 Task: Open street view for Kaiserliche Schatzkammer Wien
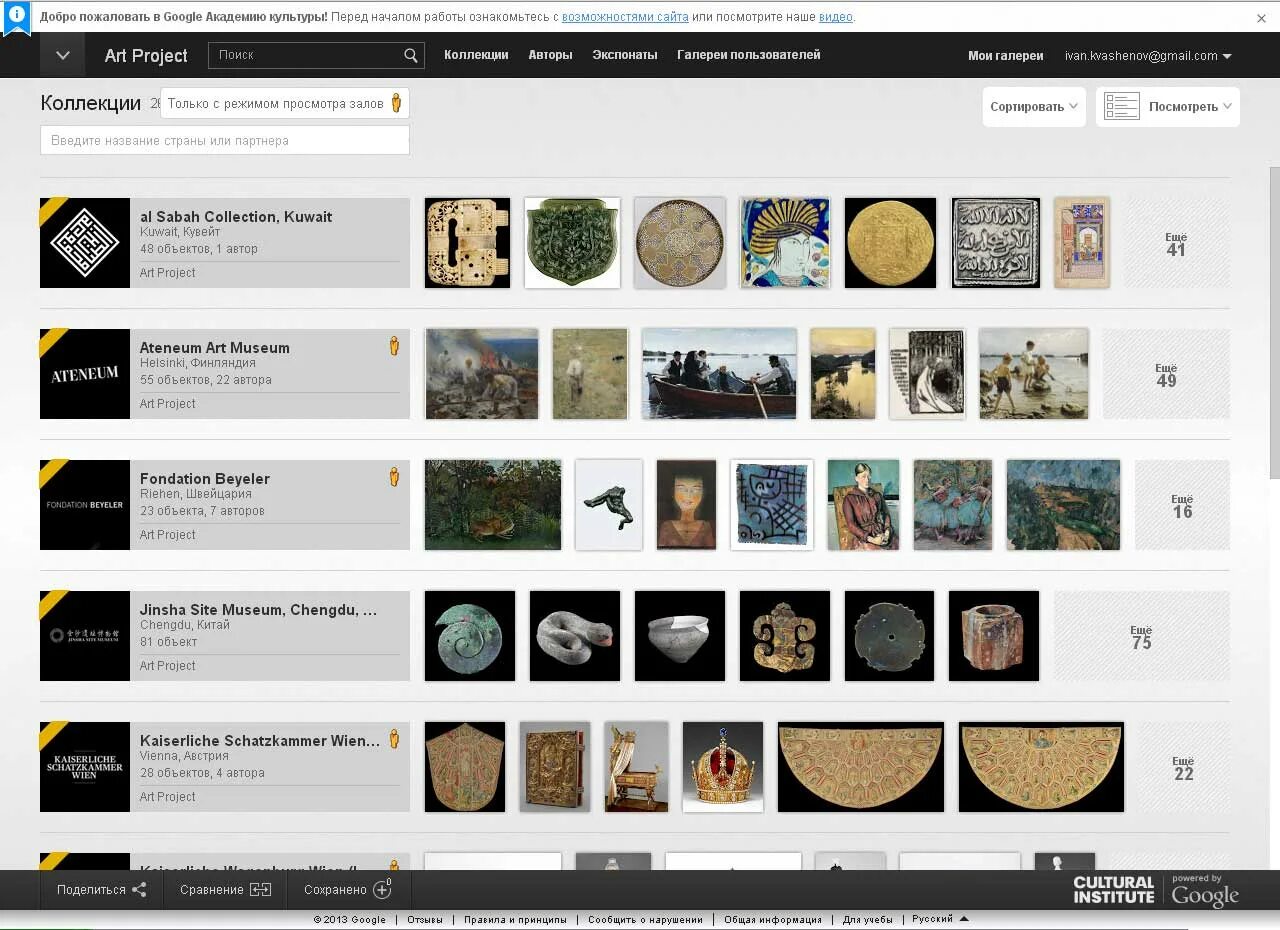point(394,739)
